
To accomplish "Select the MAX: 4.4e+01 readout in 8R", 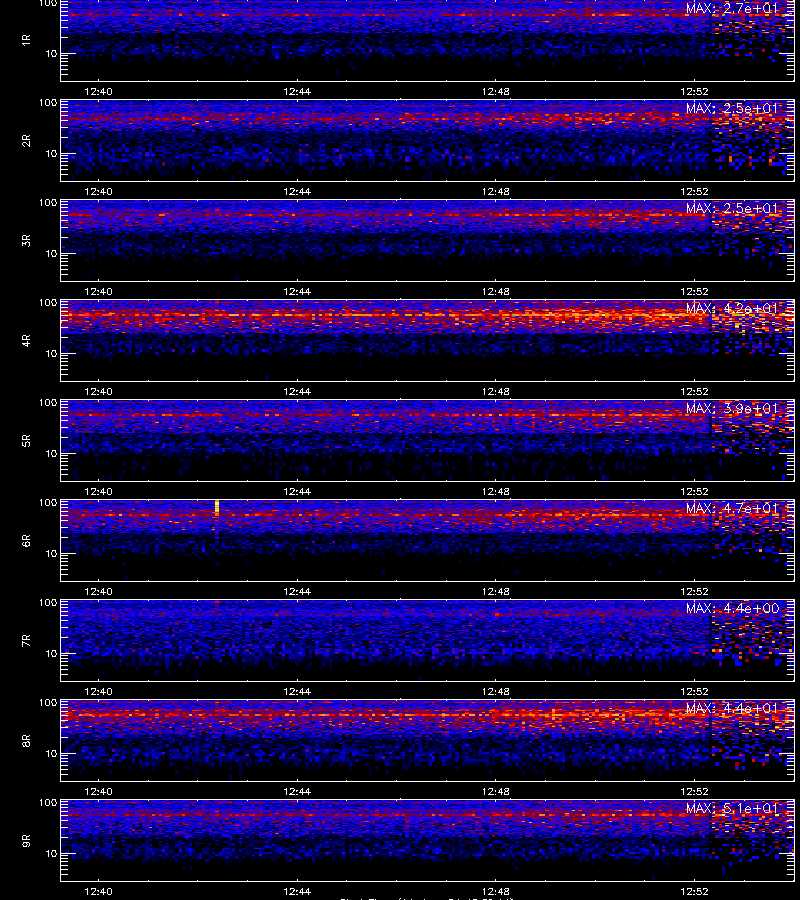I will [x=732, y=708].
